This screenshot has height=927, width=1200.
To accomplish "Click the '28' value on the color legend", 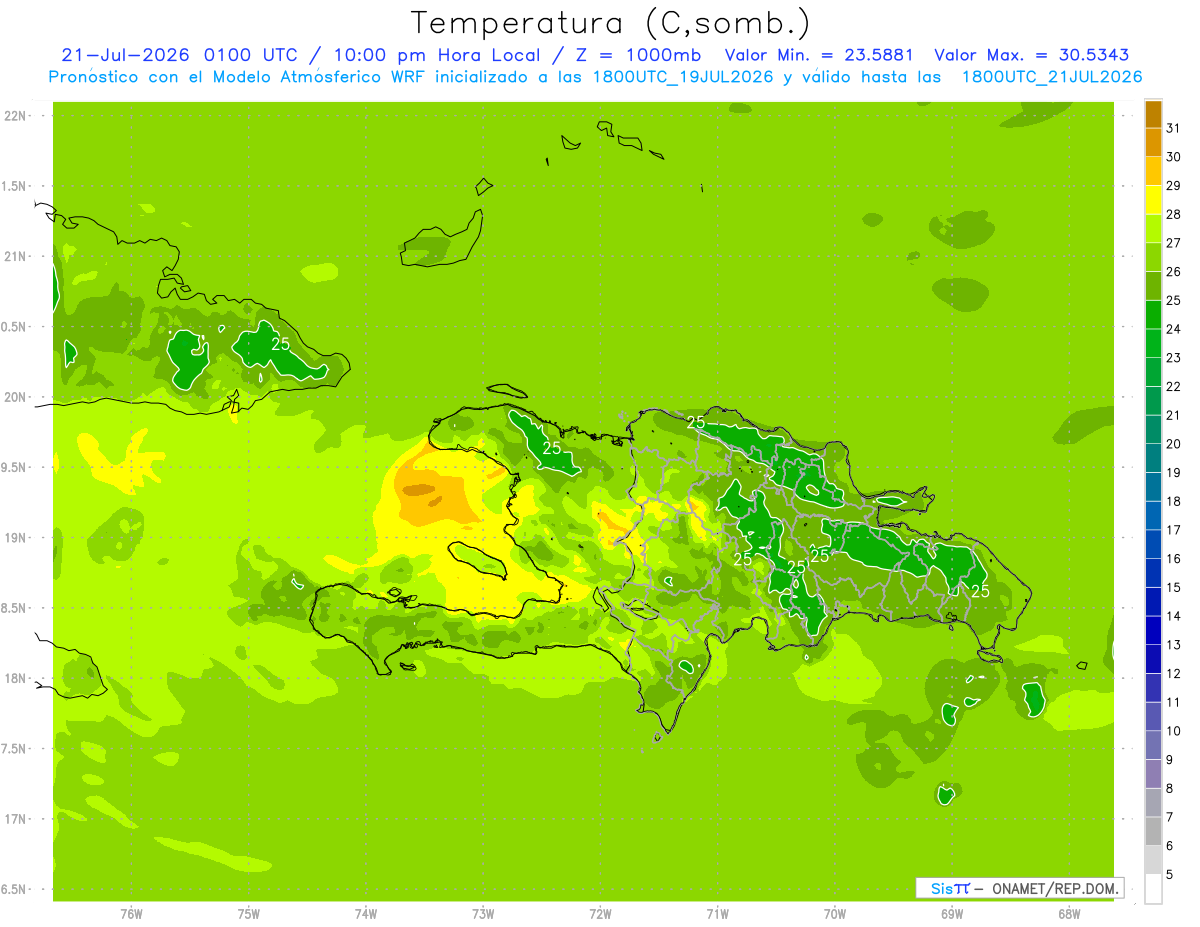I will (x=1174, y=214).
